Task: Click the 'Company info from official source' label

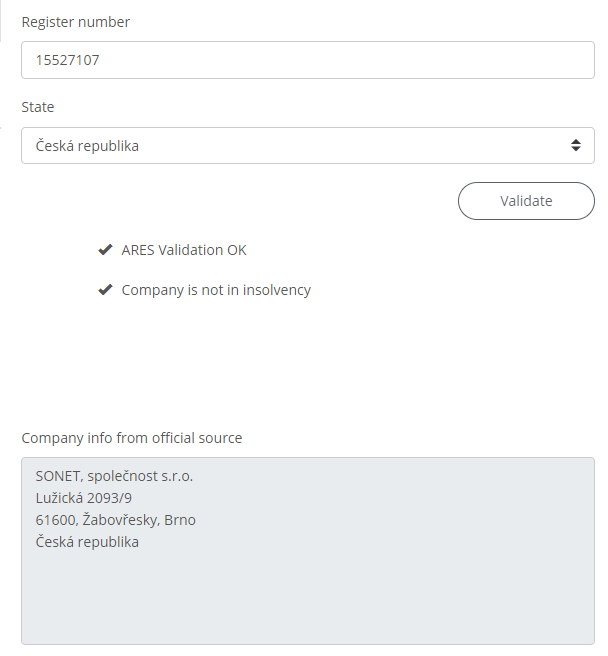Action: 132,438
